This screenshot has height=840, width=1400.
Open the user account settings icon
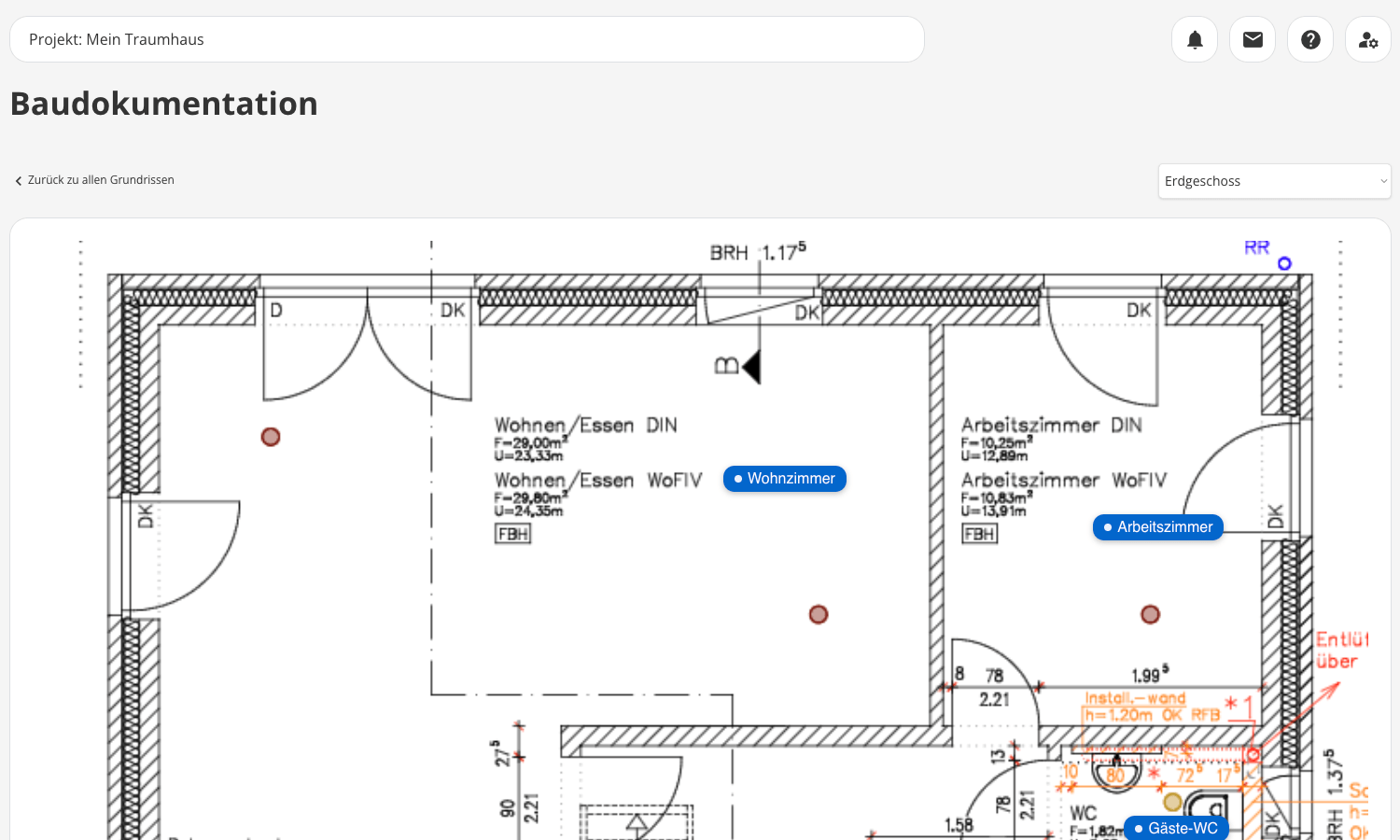1368,39
